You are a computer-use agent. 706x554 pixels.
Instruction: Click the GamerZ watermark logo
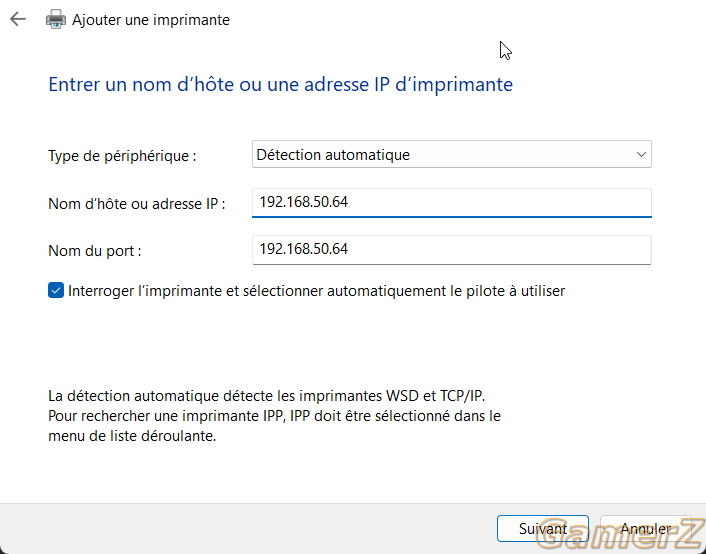620,534
